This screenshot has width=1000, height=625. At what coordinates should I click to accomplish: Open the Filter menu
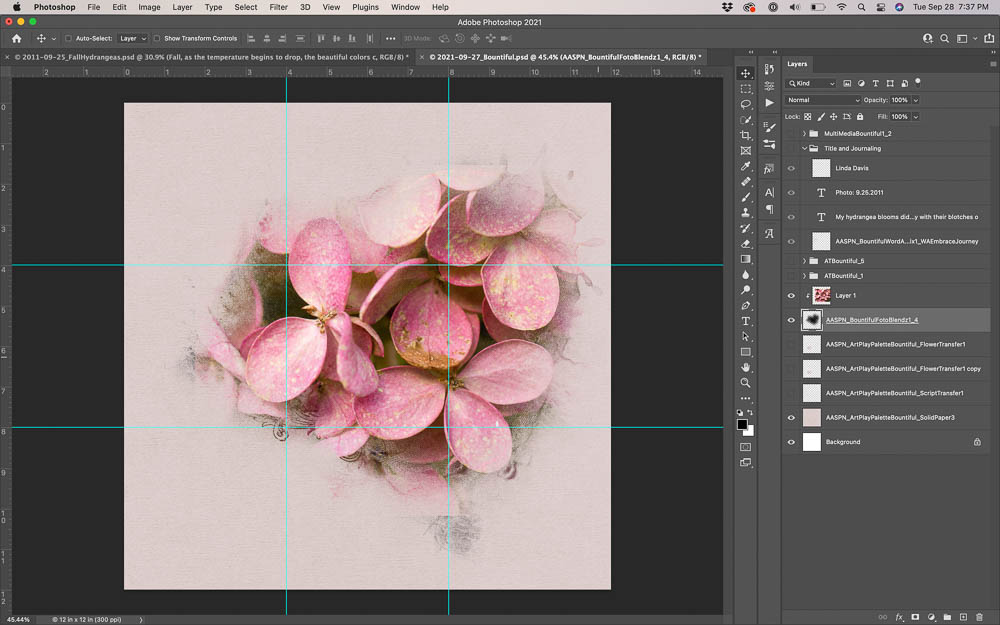278,7
